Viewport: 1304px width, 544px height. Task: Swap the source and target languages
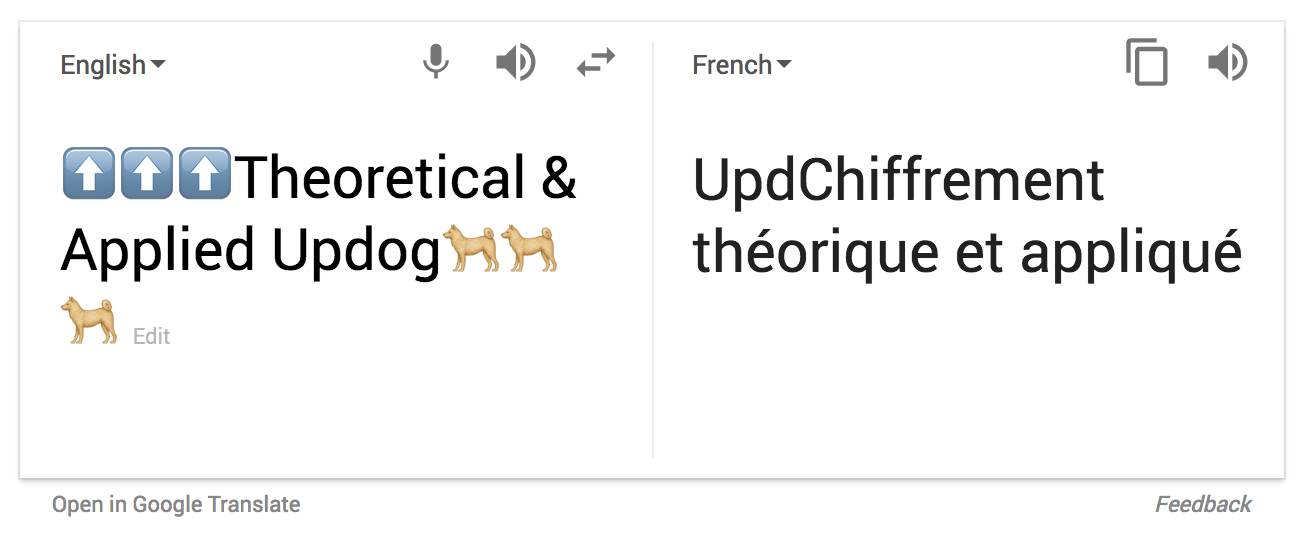click(x=596, y=64)
